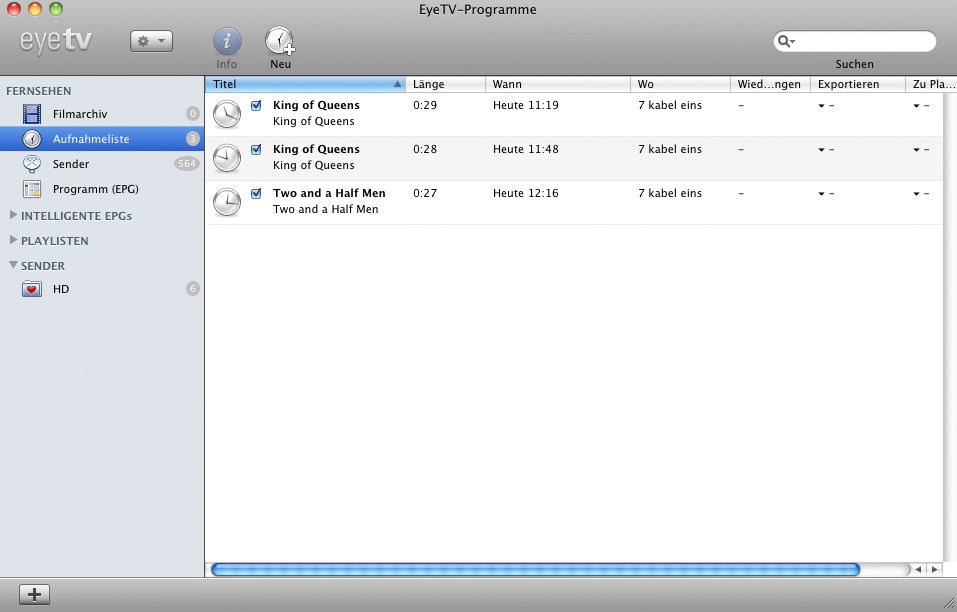Viewport: 957px width, 612px height.
Task: Click the Zu Pla... column header
Action: (x=931, y=84)
